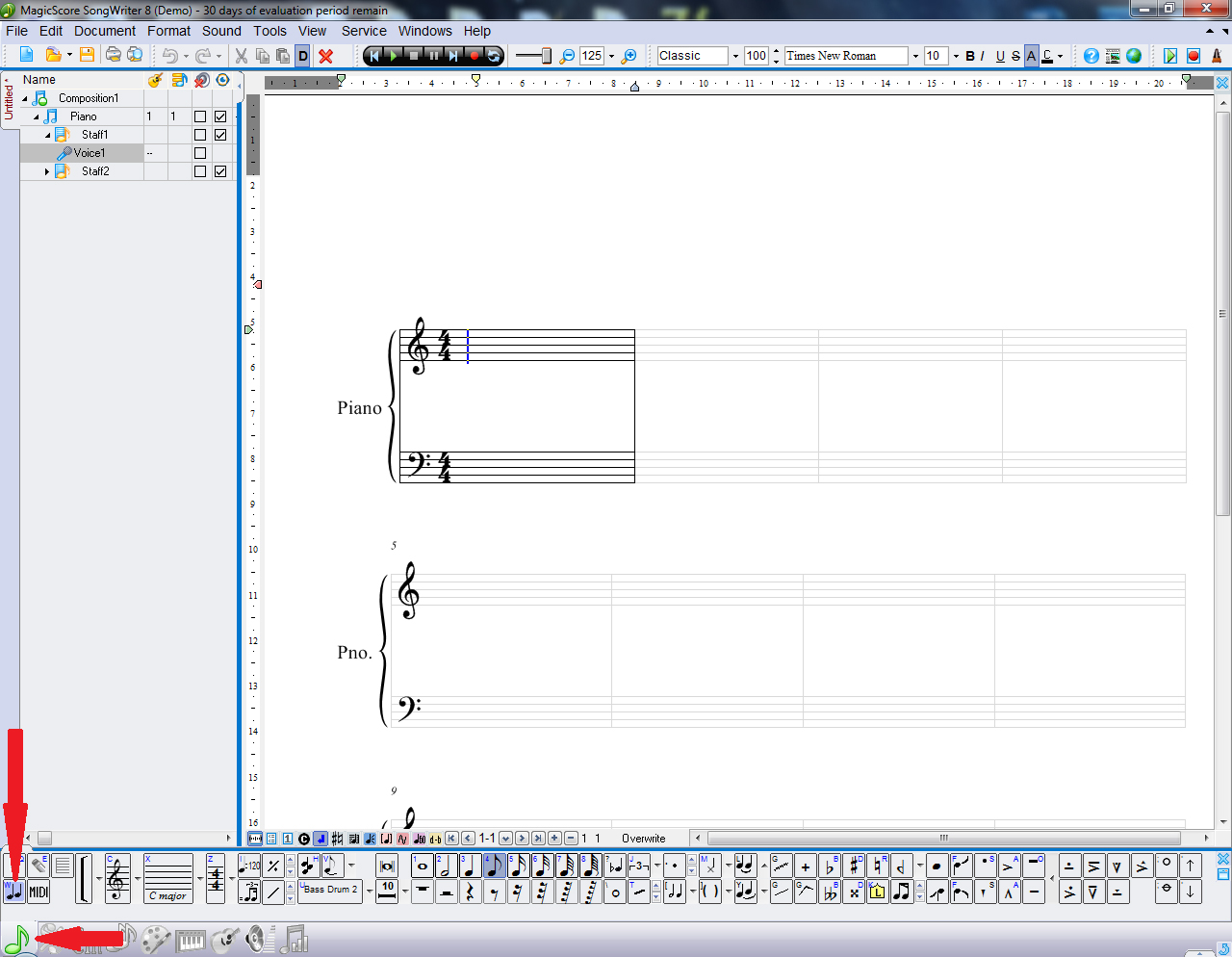Toggle the Piano row unchecked mute checkbox
The width and height of the screenshot is (1232, 957).
point(200,116)
